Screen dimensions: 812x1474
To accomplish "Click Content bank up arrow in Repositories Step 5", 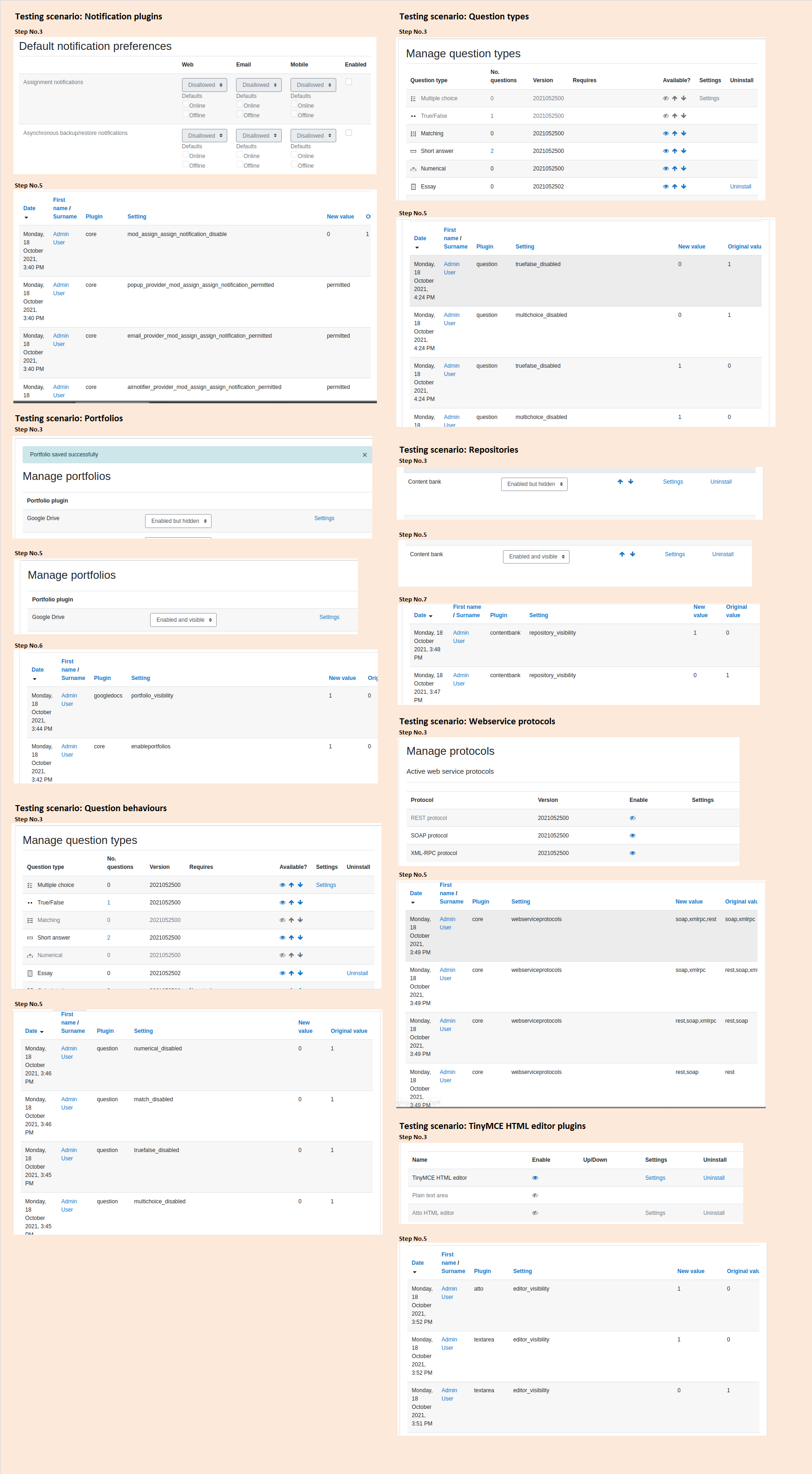I will [622, 554].
